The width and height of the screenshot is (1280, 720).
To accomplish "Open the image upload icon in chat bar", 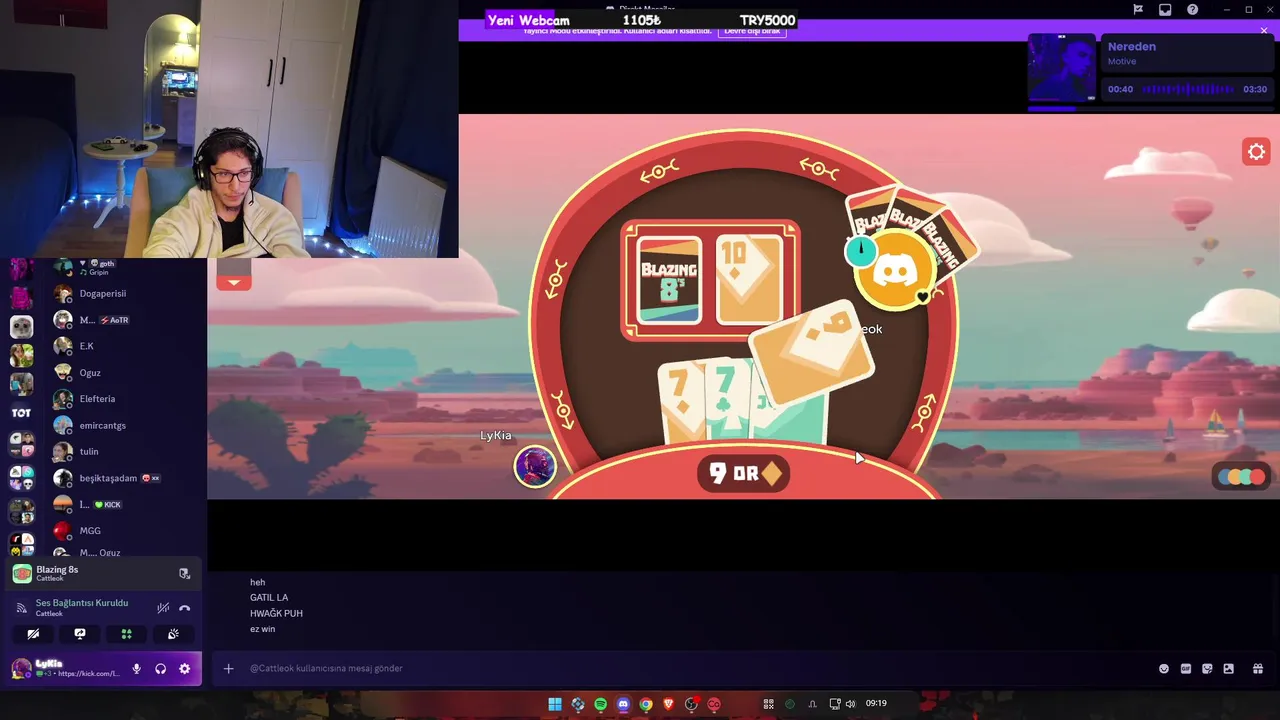I will coord(1229,669).
